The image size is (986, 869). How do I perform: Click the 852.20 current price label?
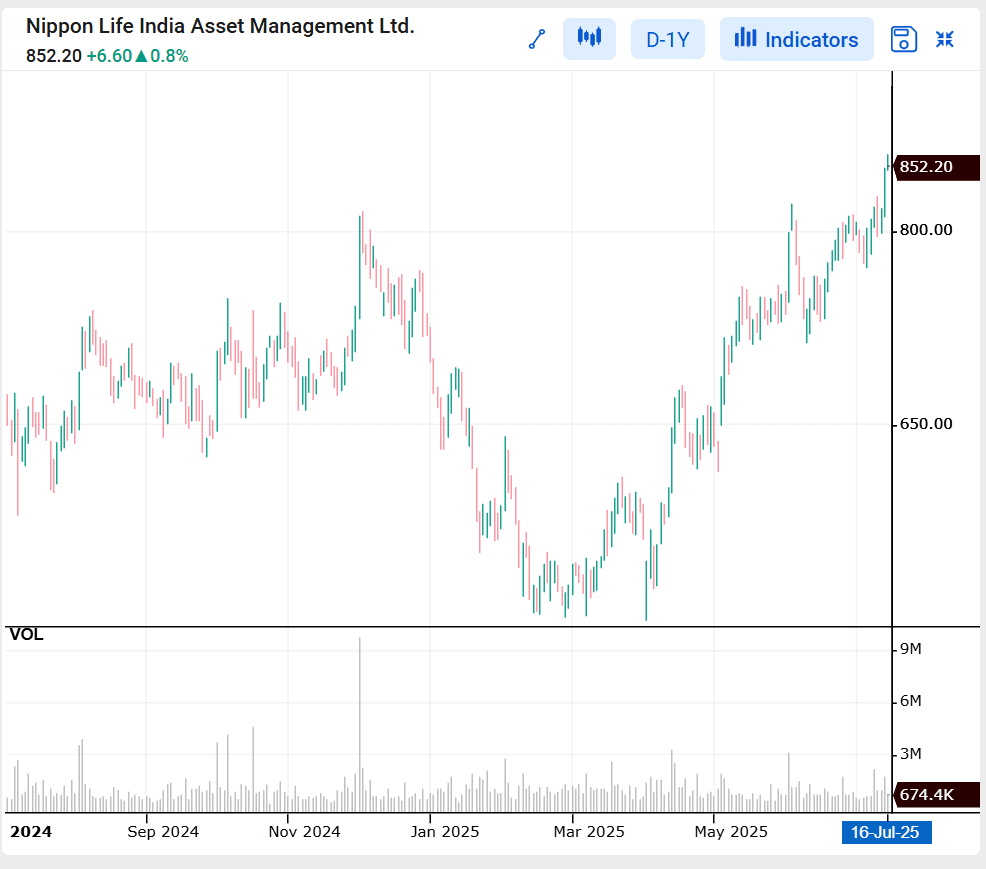click(x=936, y=167)
